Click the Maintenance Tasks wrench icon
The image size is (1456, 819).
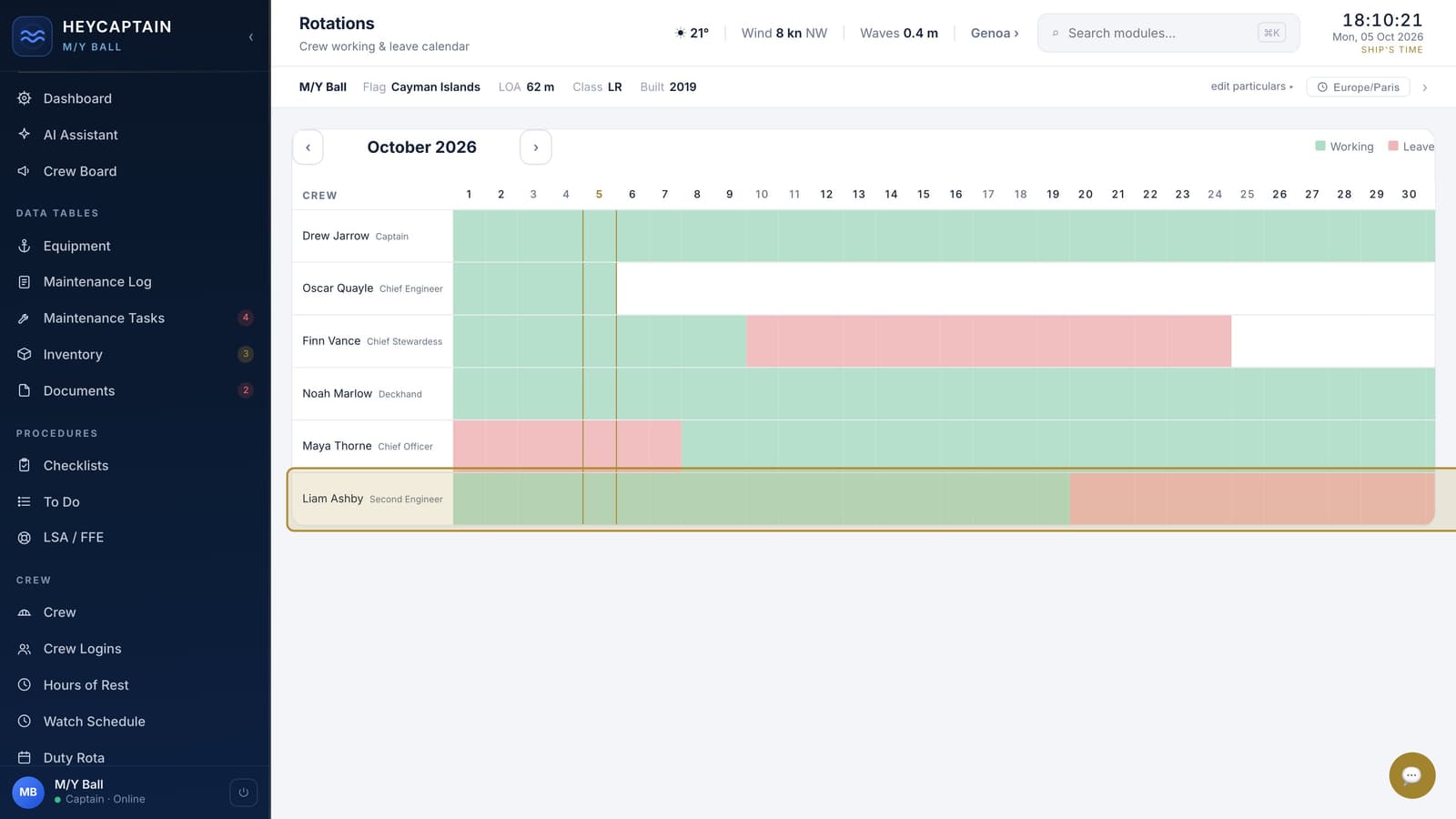[x=25, y=318]
